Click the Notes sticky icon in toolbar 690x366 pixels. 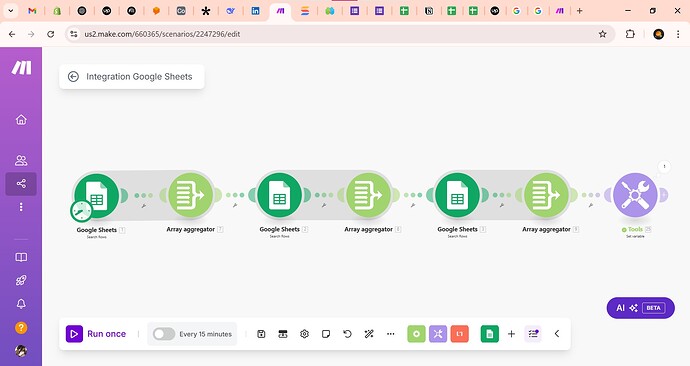326,334
